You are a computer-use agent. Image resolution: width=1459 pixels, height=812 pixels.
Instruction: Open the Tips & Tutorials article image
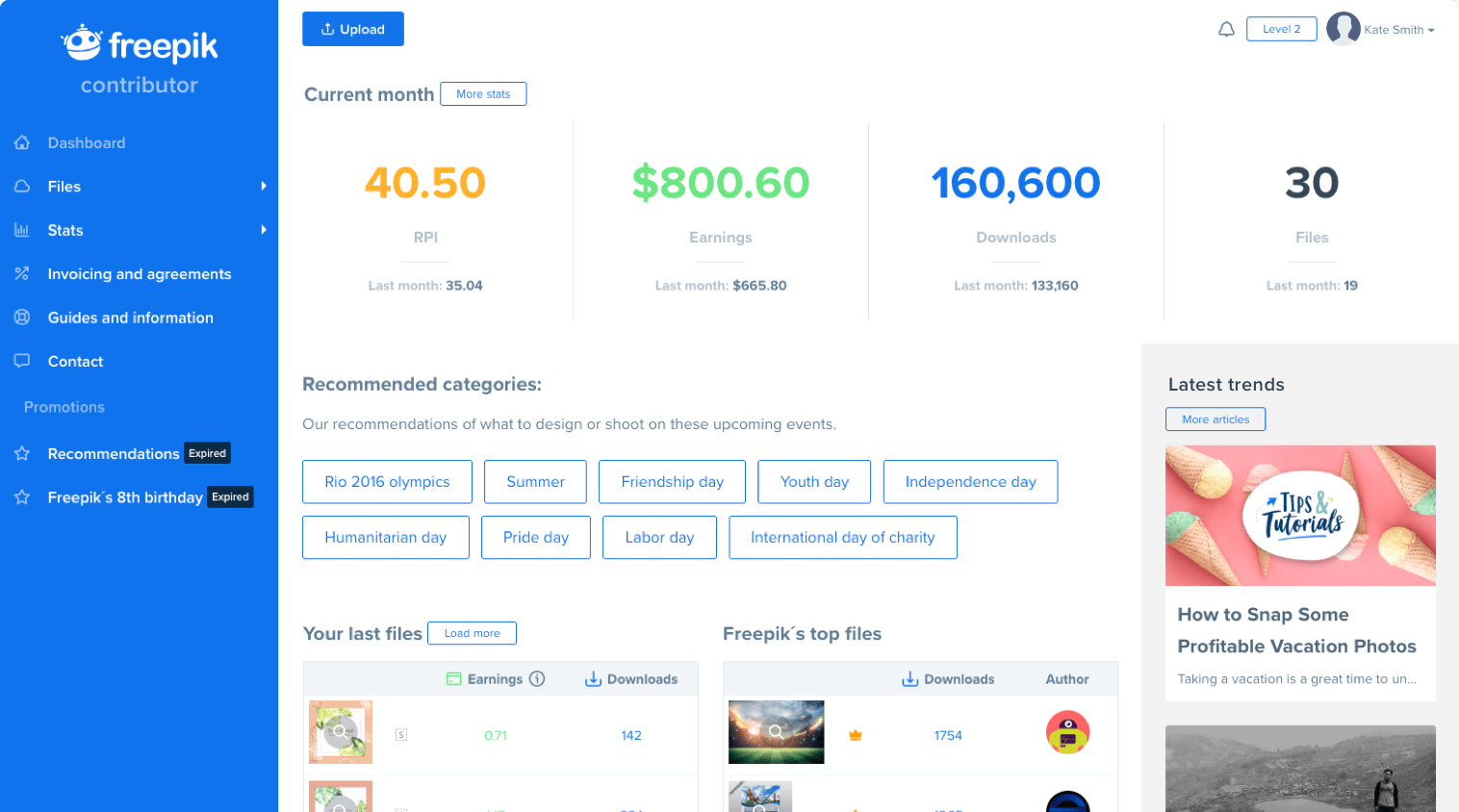pyautogui.click(x=1300, y=516)
